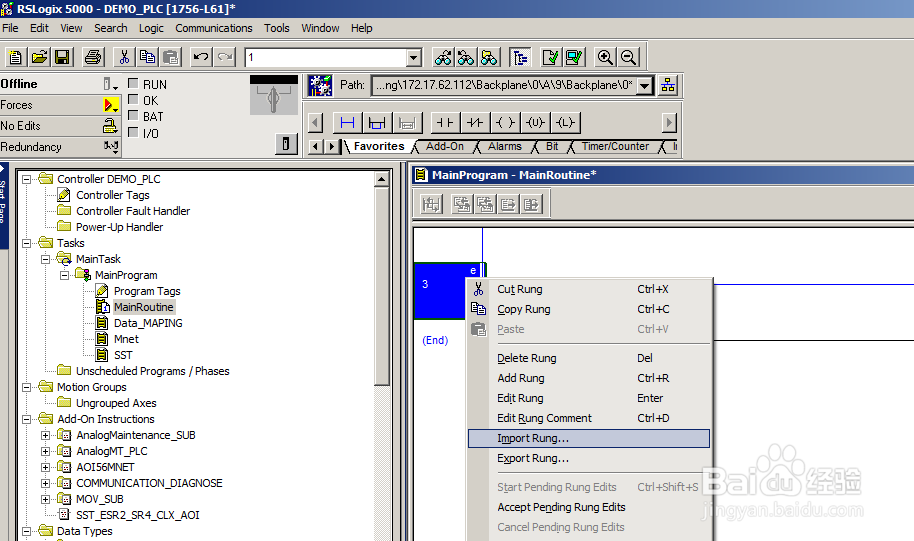Click the Verify Controller checkmark icon

tap(574, 57)
